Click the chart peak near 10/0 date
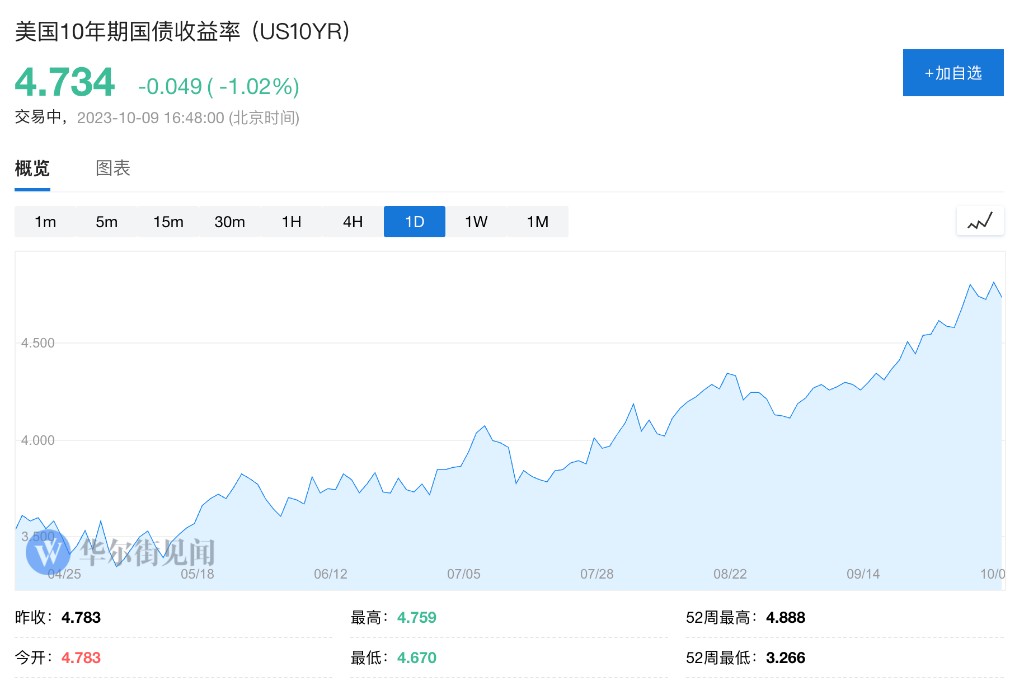This screenshot has width=1024, height=700. [994, 283]
